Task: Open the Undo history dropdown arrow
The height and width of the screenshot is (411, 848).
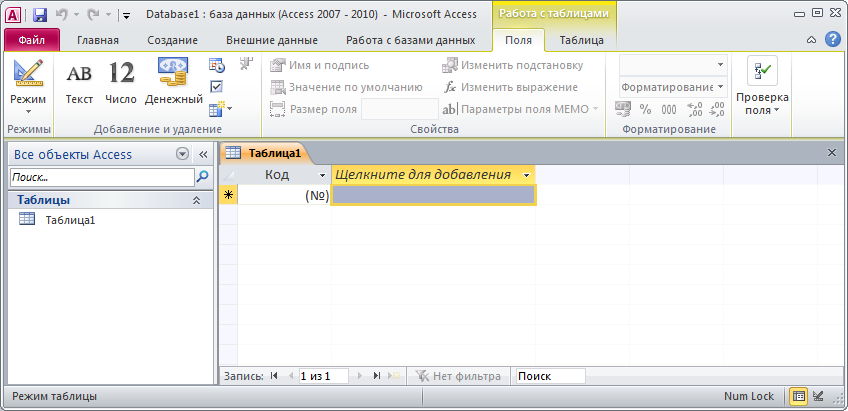Action: 76,15
